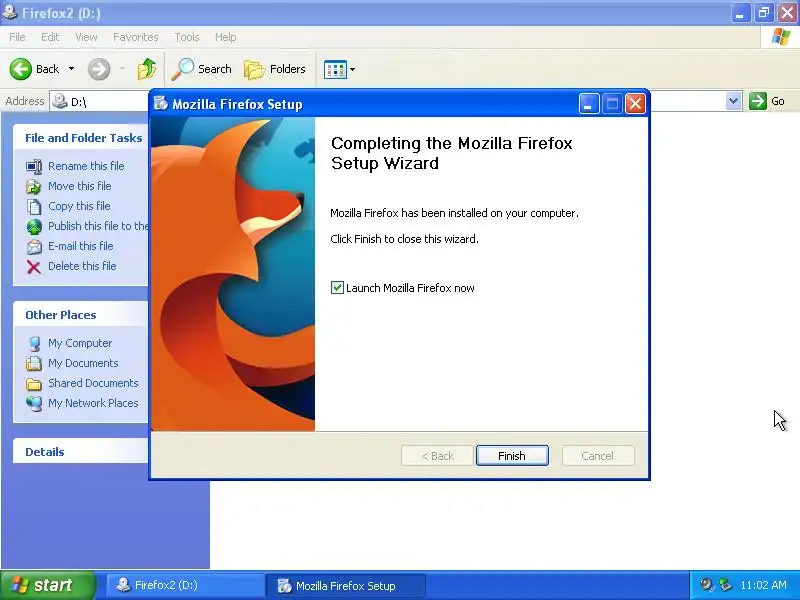This screenshot has width=800, height=600.
Task: Open the Help menu
Action: (x=226, y=37)
